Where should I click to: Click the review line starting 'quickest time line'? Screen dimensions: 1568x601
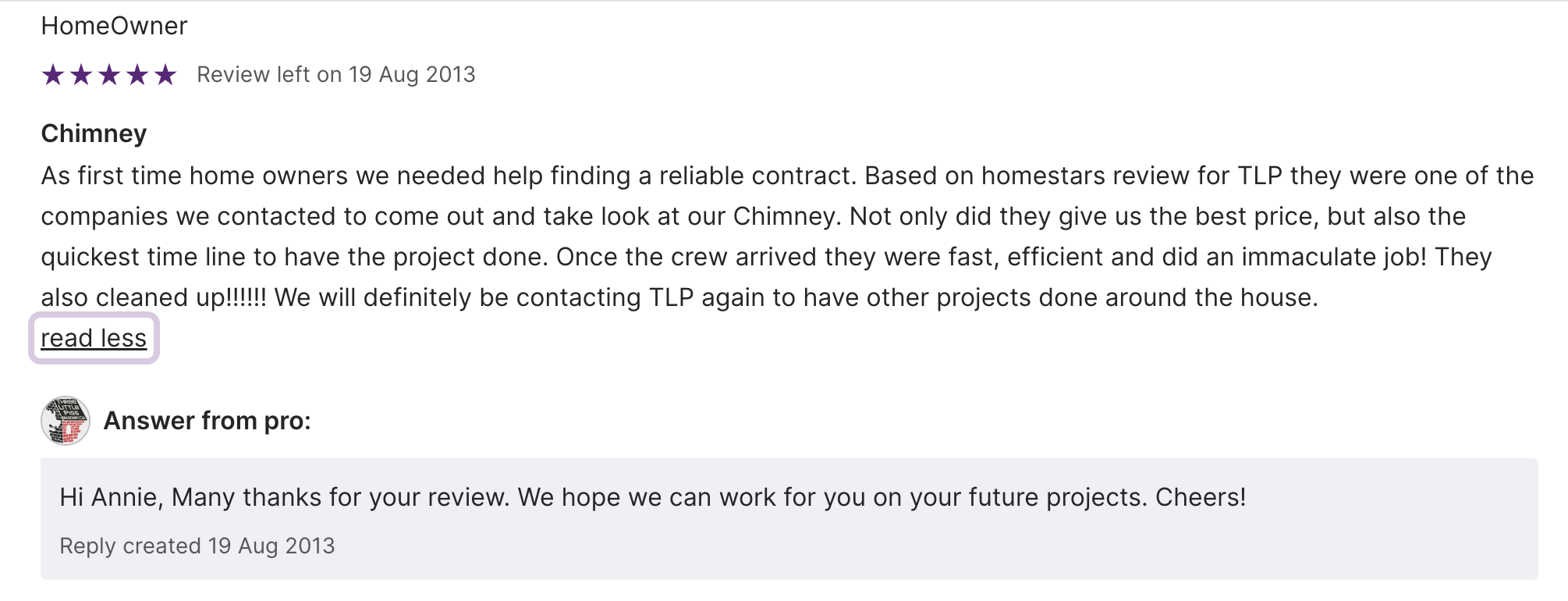pos(766,257)
